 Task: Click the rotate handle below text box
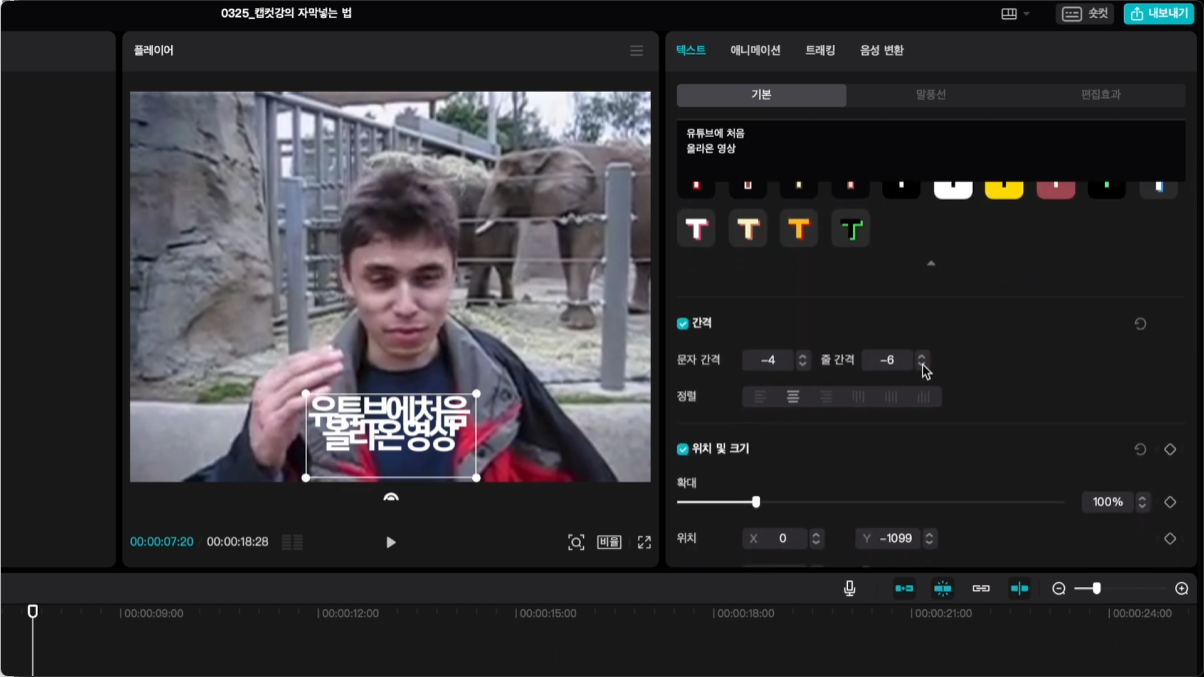[x=391, y=496]
